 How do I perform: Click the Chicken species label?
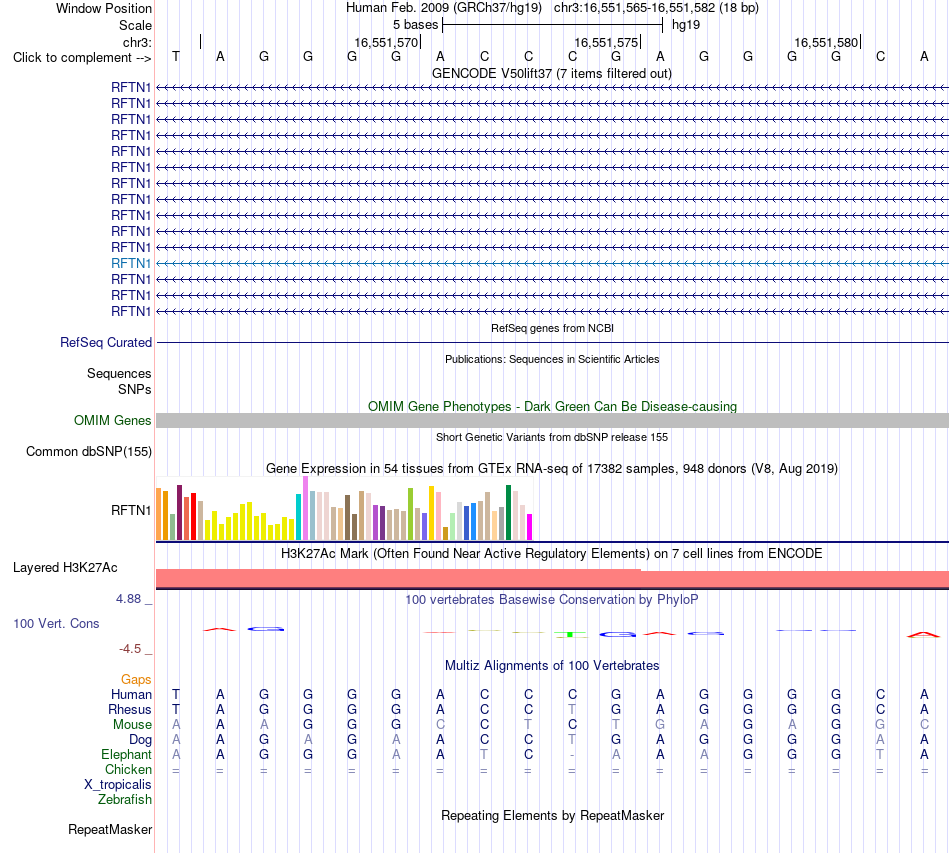click(x=128, y=769)
